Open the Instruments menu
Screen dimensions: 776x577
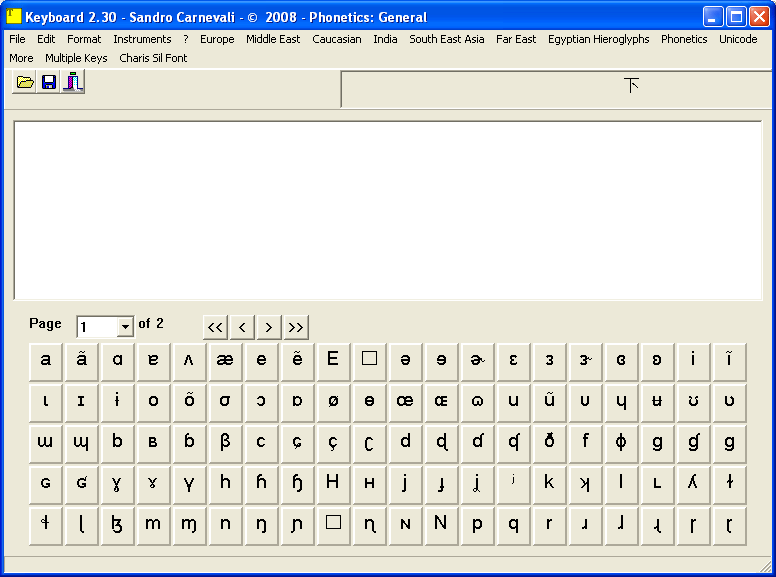[x=142, y=39]
